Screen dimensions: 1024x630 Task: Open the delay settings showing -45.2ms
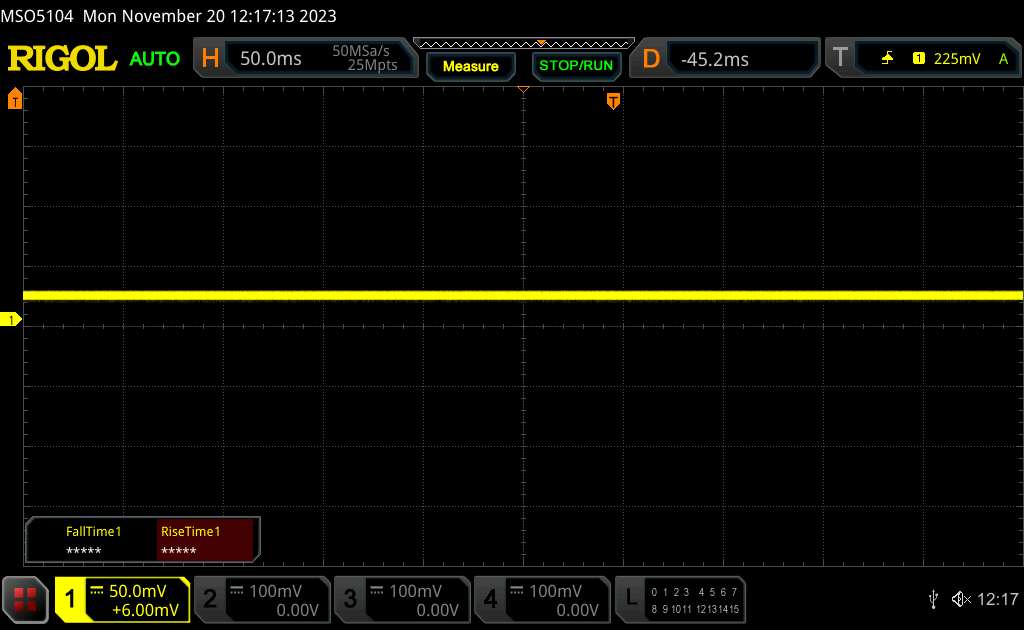point(727,59)
